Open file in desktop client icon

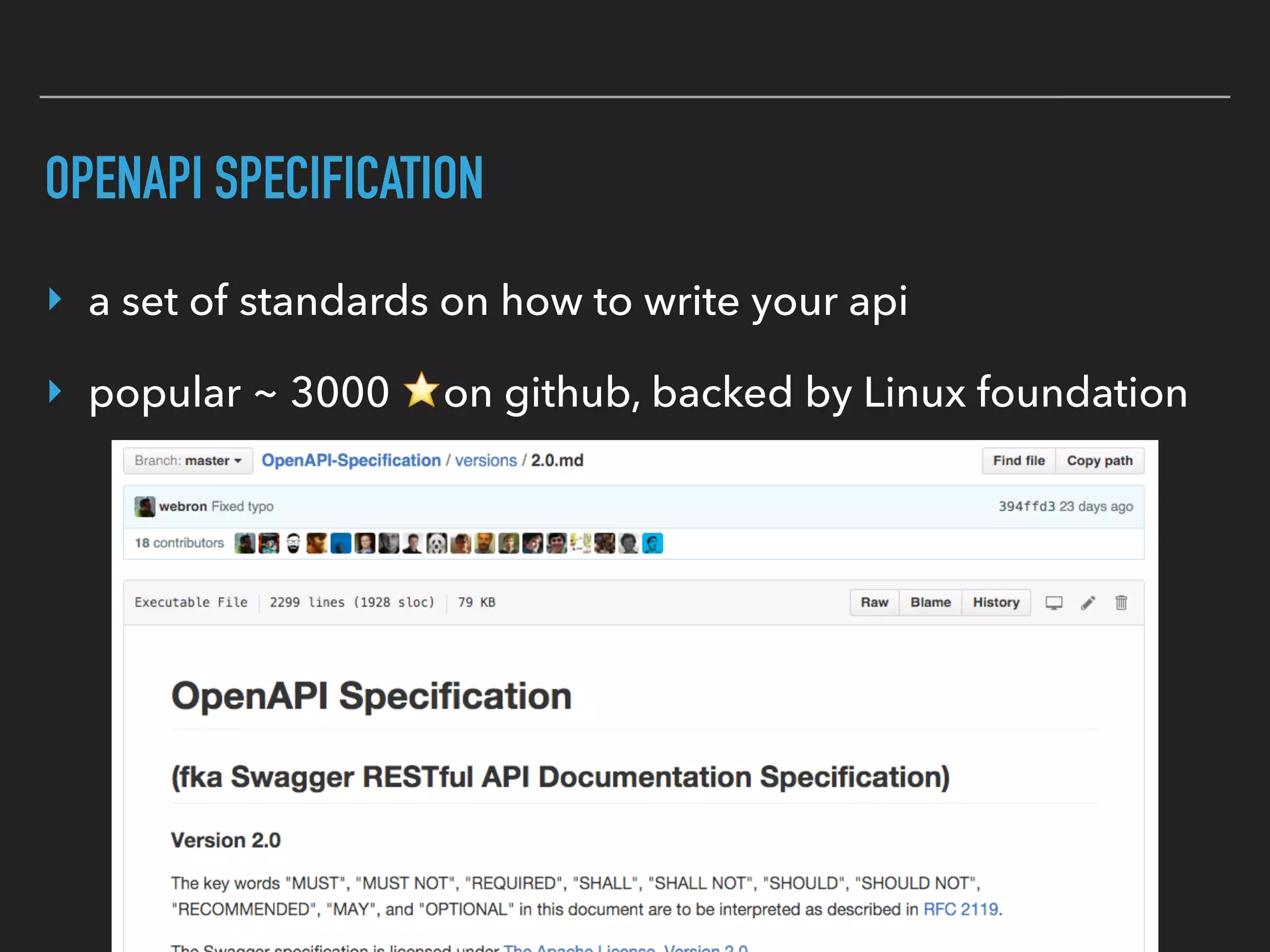[x=1054, y=602]
